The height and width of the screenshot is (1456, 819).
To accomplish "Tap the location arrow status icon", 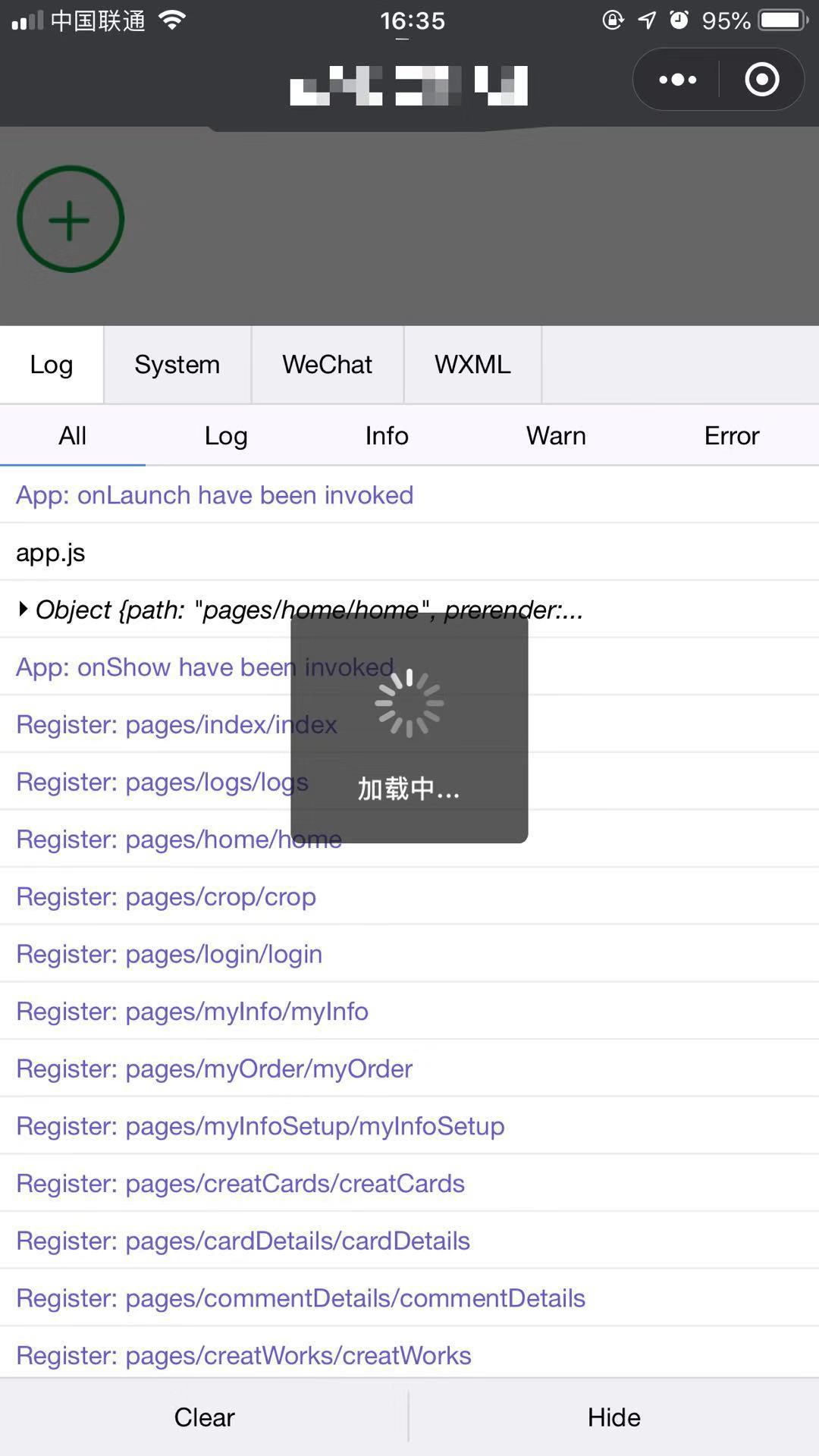I will [x=647, y=20].
